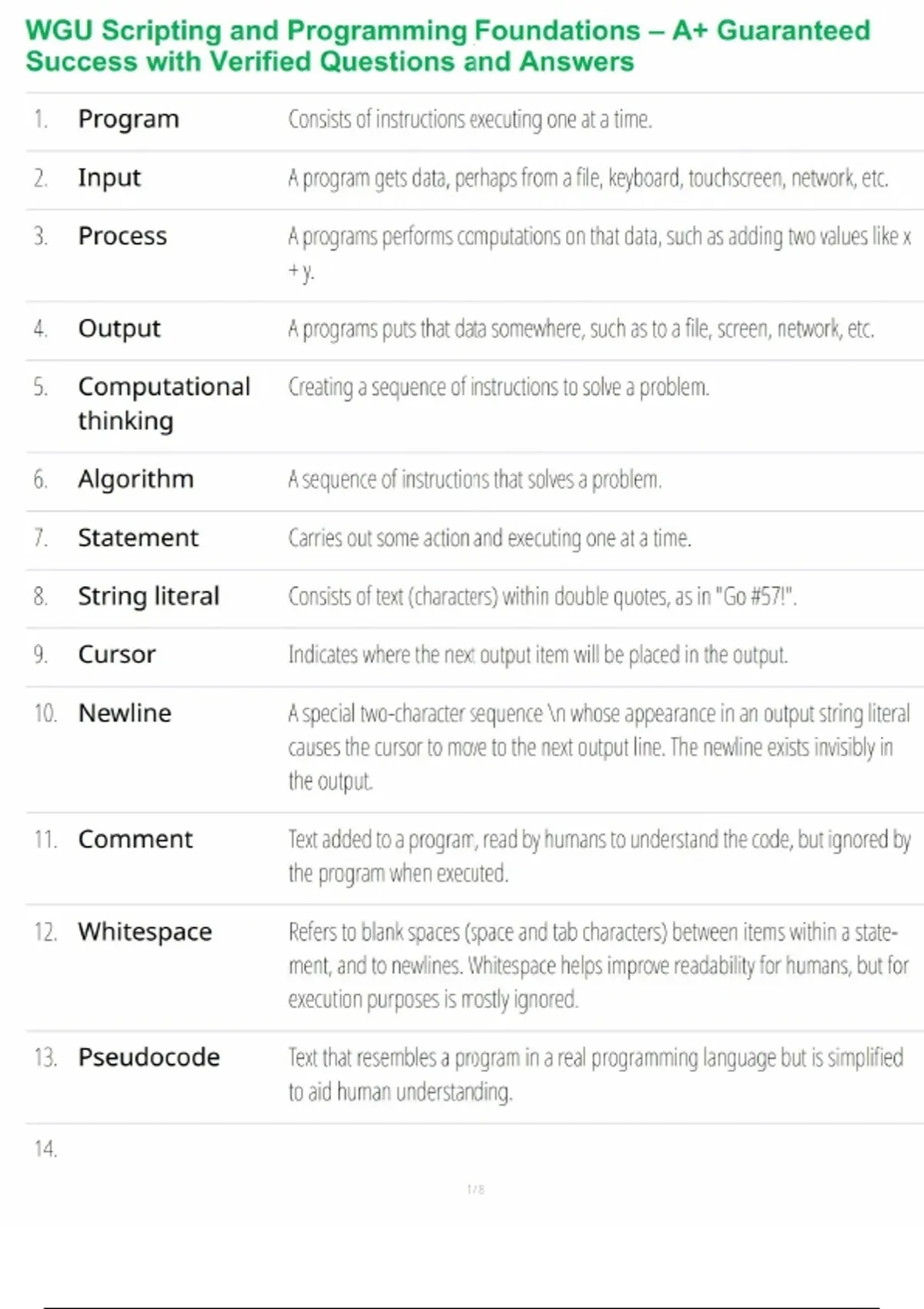This screenshot has width=924, height=1309.
Task: Click the "1/8" page number indicator
Action: (476, 1190)
